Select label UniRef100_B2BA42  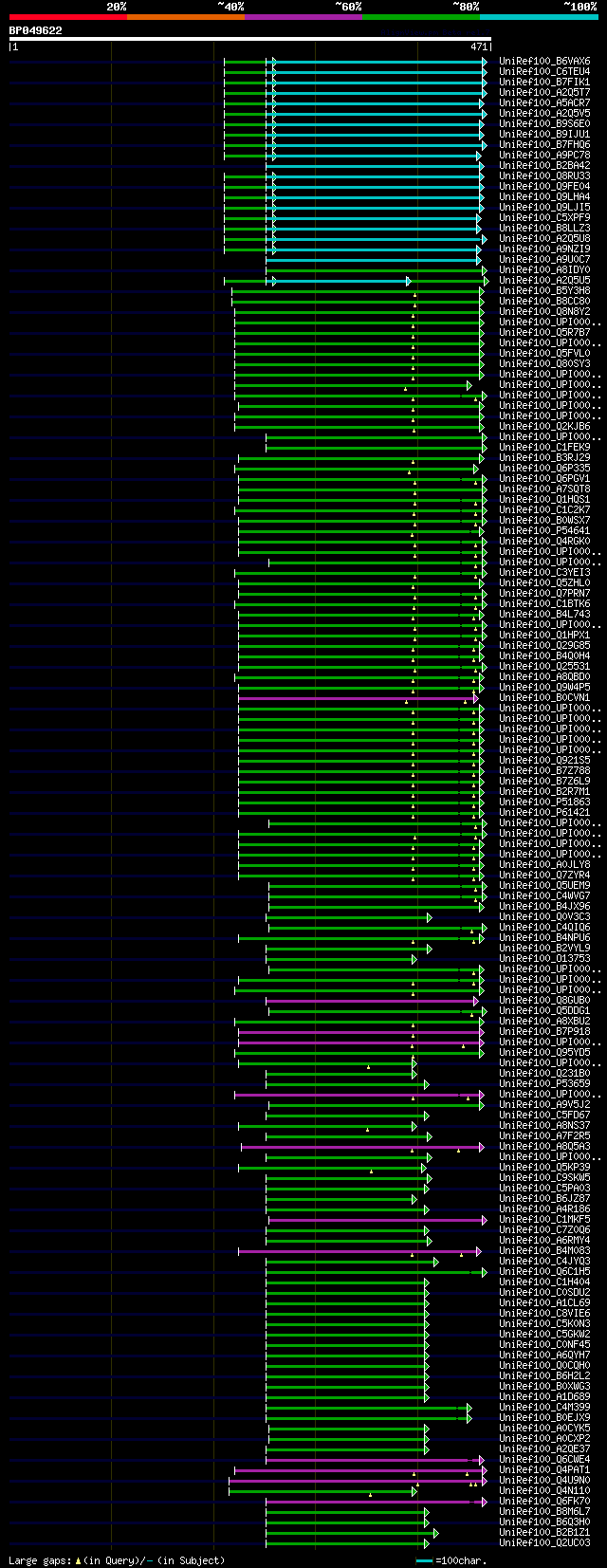tap(544, 165)
